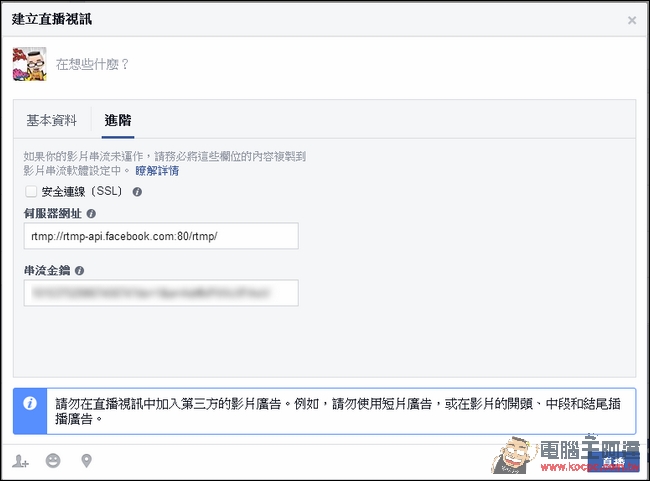Click the 建立直播視訊 dialog title
The width and height of the screenshot is (650, 481).
[52, 19]
